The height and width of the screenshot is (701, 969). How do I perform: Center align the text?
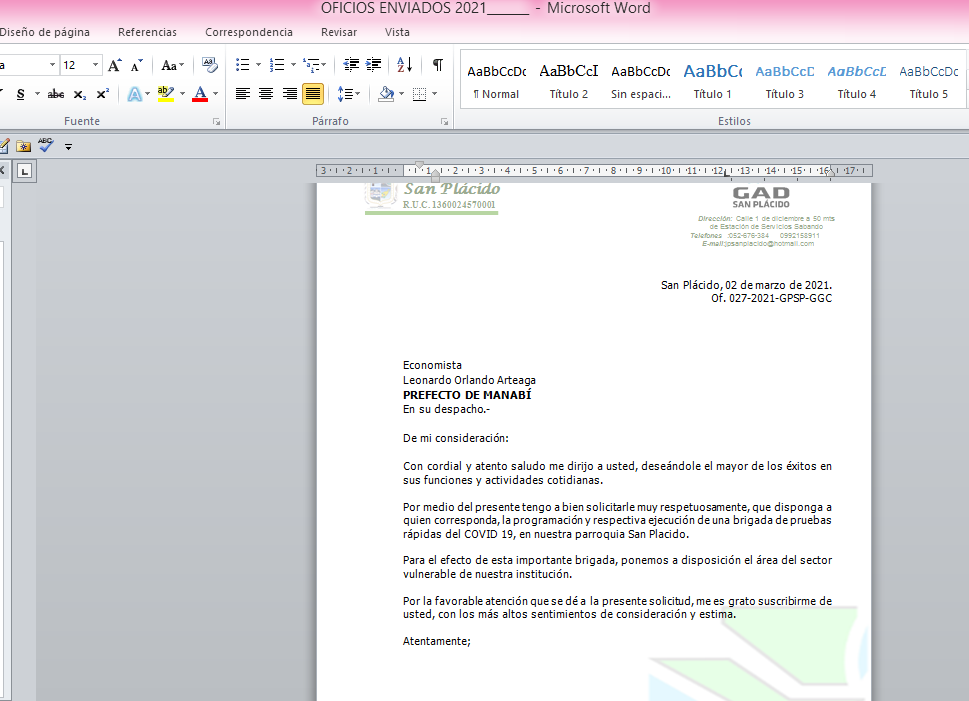click(266, 94)
